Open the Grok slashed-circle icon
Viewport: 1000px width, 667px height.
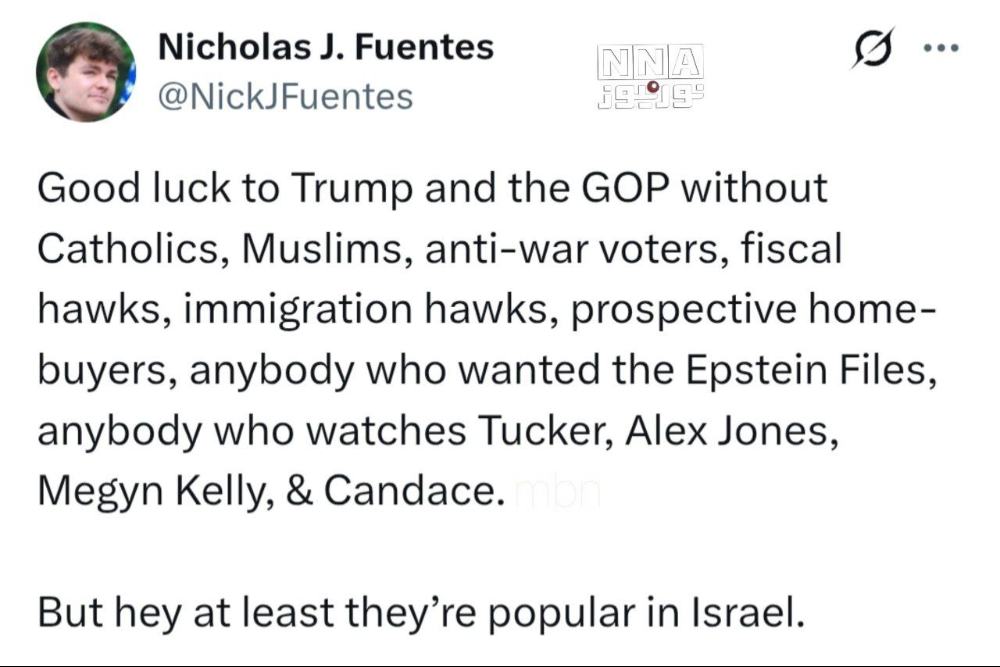pyautogui.click(x=870, y=48)
